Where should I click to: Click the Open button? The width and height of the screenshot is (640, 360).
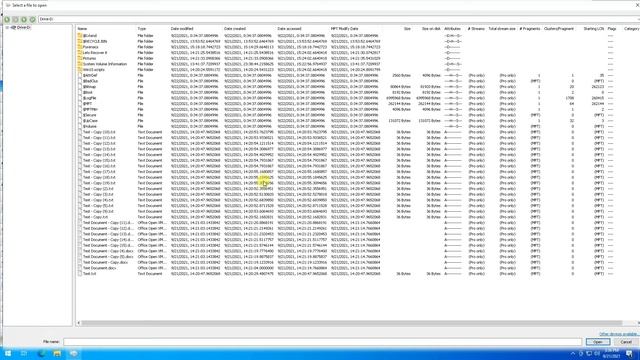[598, 342]
